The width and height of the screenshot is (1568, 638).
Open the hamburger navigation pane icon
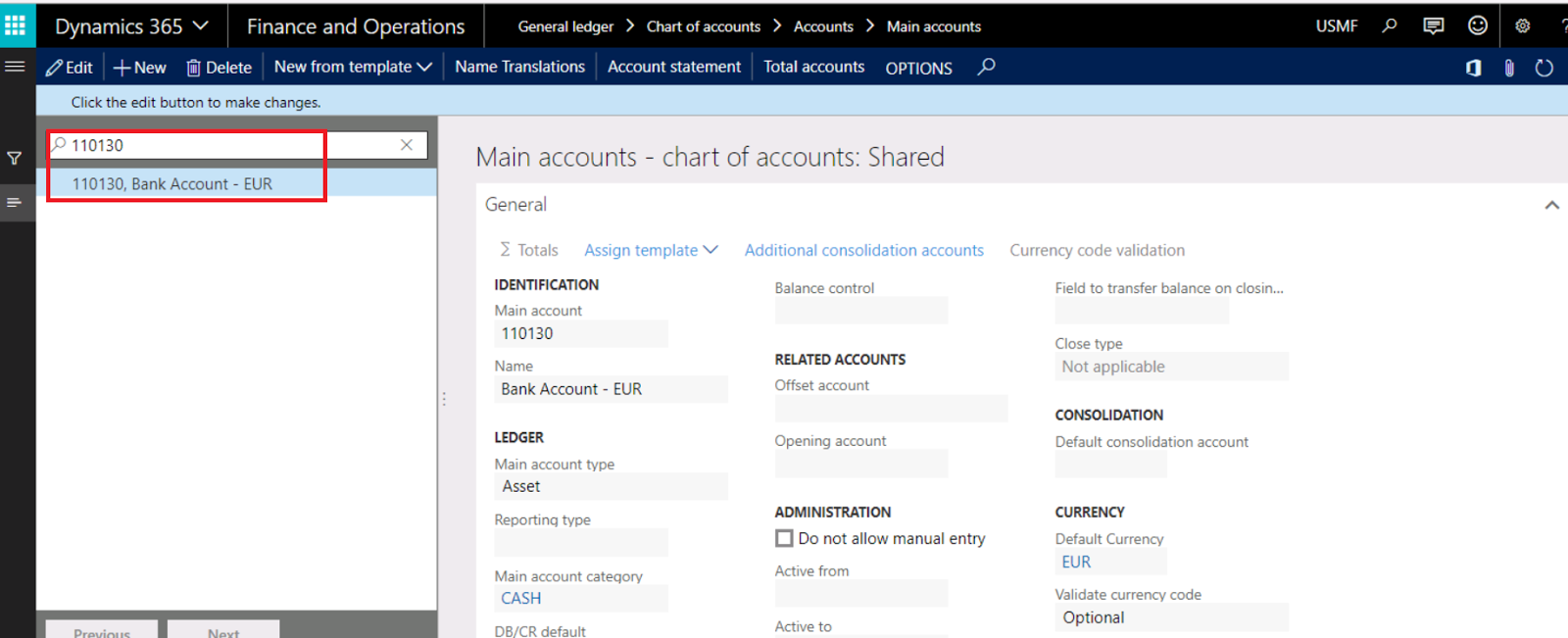pyautogui.click(x=15, y=67)
